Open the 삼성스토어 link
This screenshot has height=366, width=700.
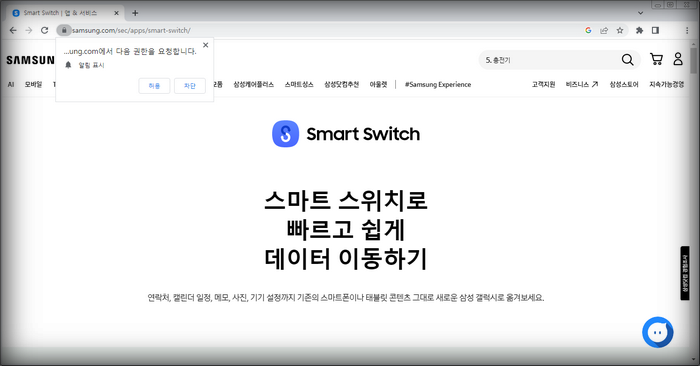(624, 84)
